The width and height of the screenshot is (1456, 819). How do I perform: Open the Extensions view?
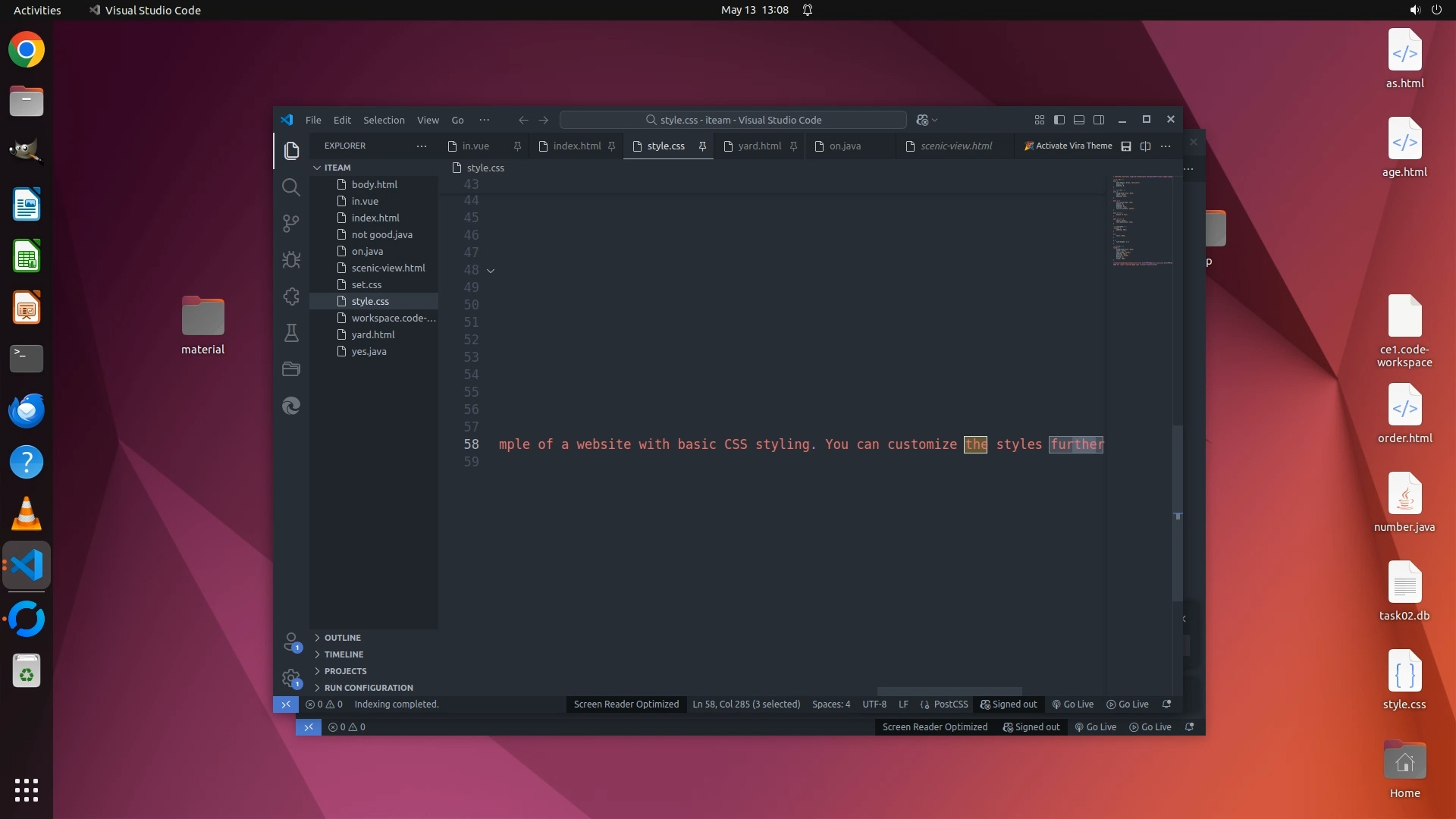click(290, 297)
